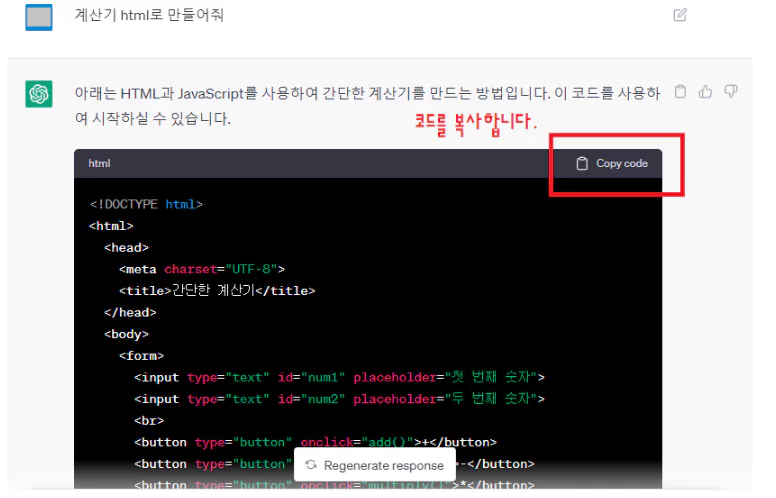Click the opening <html> tag line
776x498 pixels.
point(111,226)
